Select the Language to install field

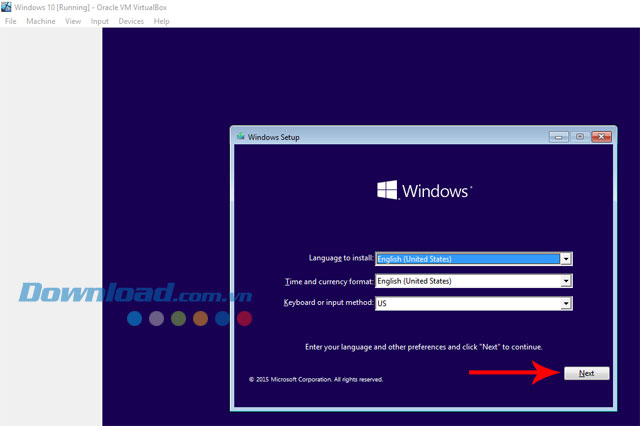point(473,259)
